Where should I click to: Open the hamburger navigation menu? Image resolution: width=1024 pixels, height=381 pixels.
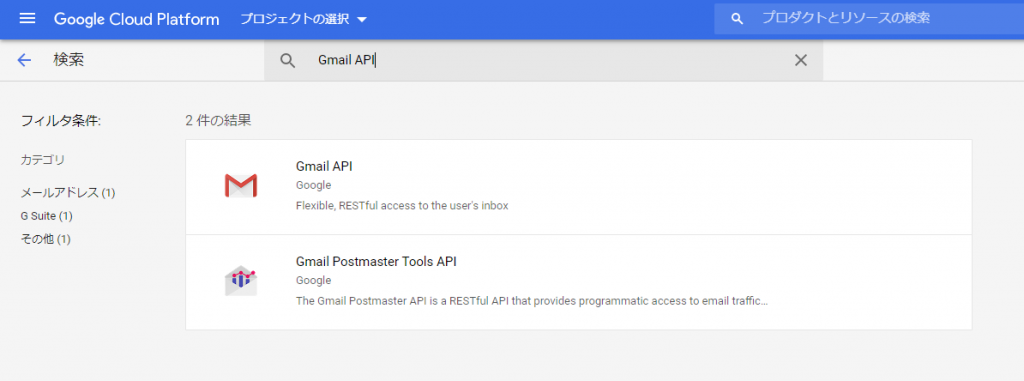click(x=27, y=18)
